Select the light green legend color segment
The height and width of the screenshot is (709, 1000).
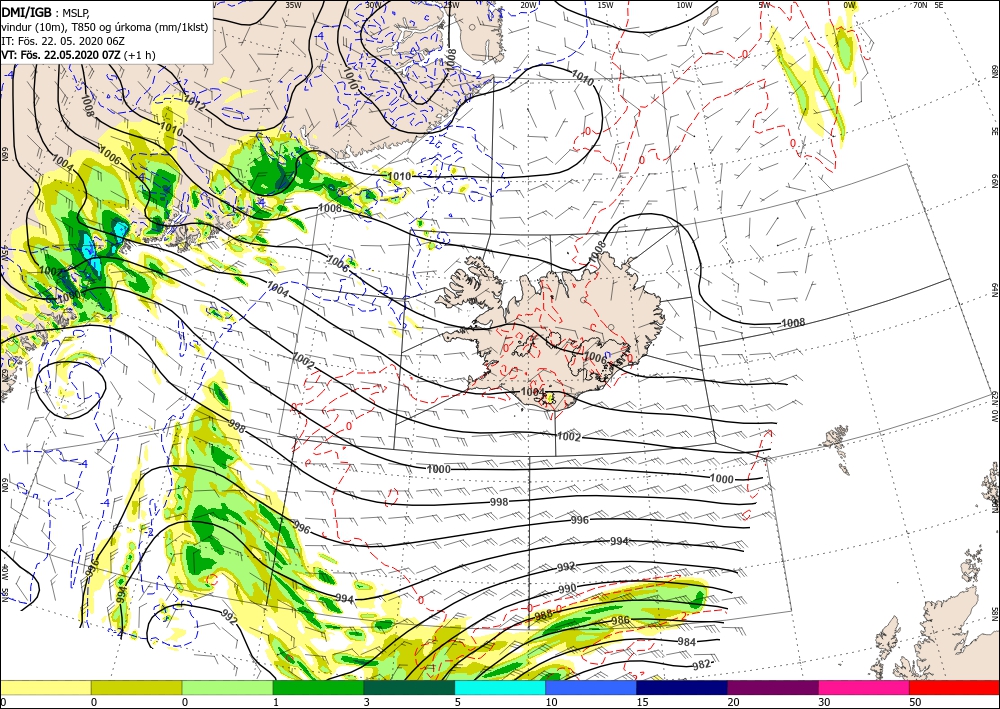227,687
